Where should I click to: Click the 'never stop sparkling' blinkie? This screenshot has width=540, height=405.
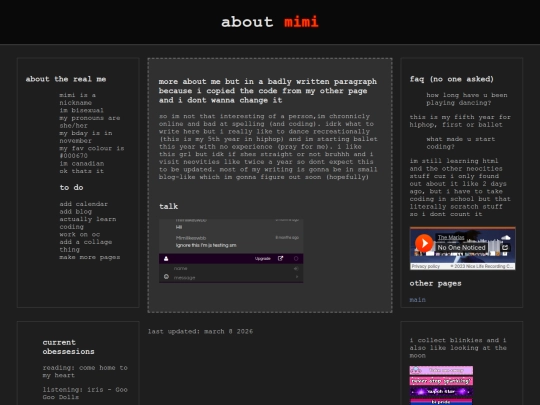click(x=441, y=381)
